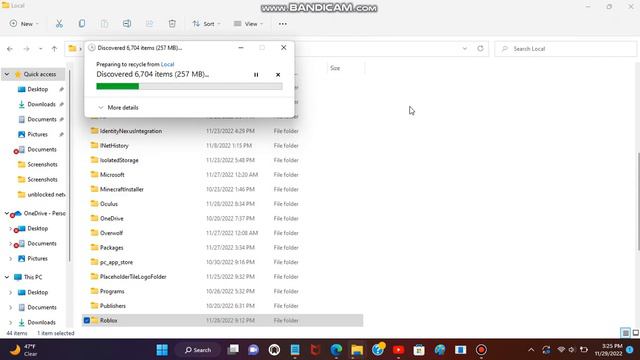This screenshot has width=640, height=360.
Task: Open Microsoft Edge from taskbar
Action: (336, 350)
